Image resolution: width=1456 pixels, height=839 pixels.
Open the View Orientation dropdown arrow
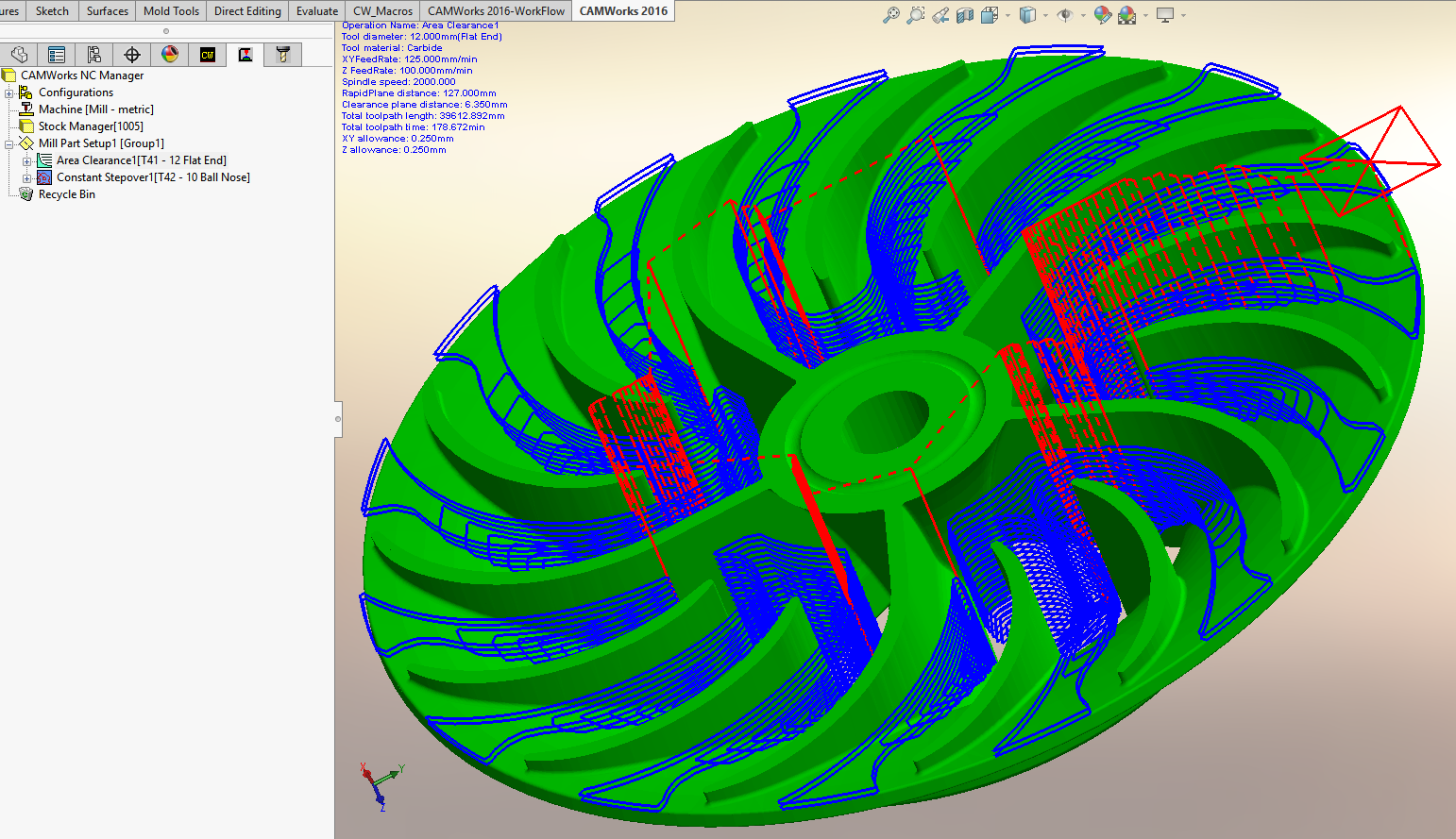(1007, 15)
